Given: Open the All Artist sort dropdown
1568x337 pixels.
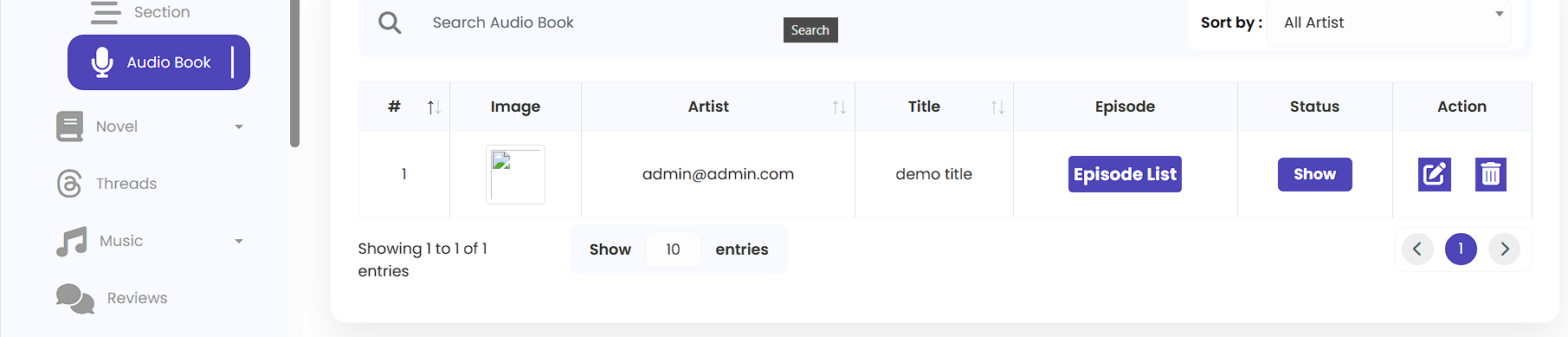Looking at the screenshot, I should click(1389, 23).
